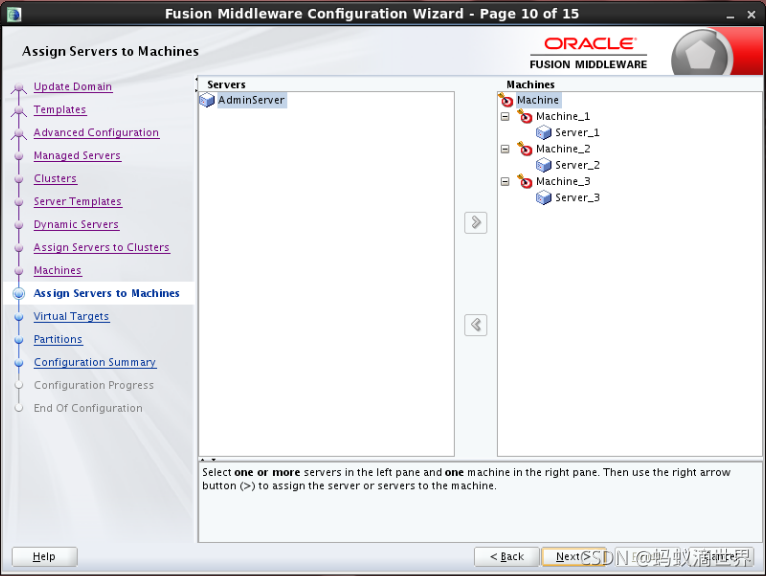Screen dimensions: 766x576
Task: Open the Managed Servers step
Action: click(x=77, y=155)
